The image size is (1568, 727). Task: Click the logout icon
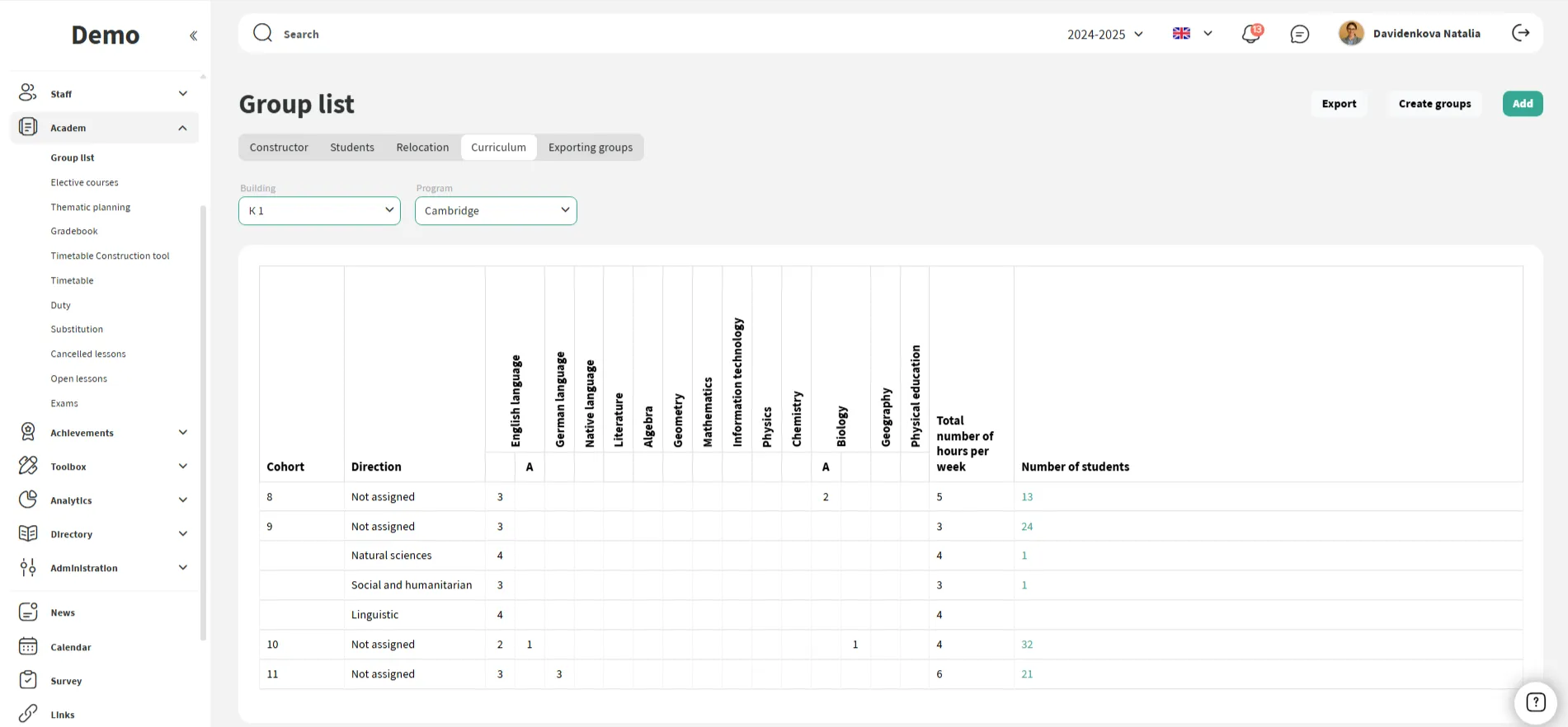tap(1520, 33)
